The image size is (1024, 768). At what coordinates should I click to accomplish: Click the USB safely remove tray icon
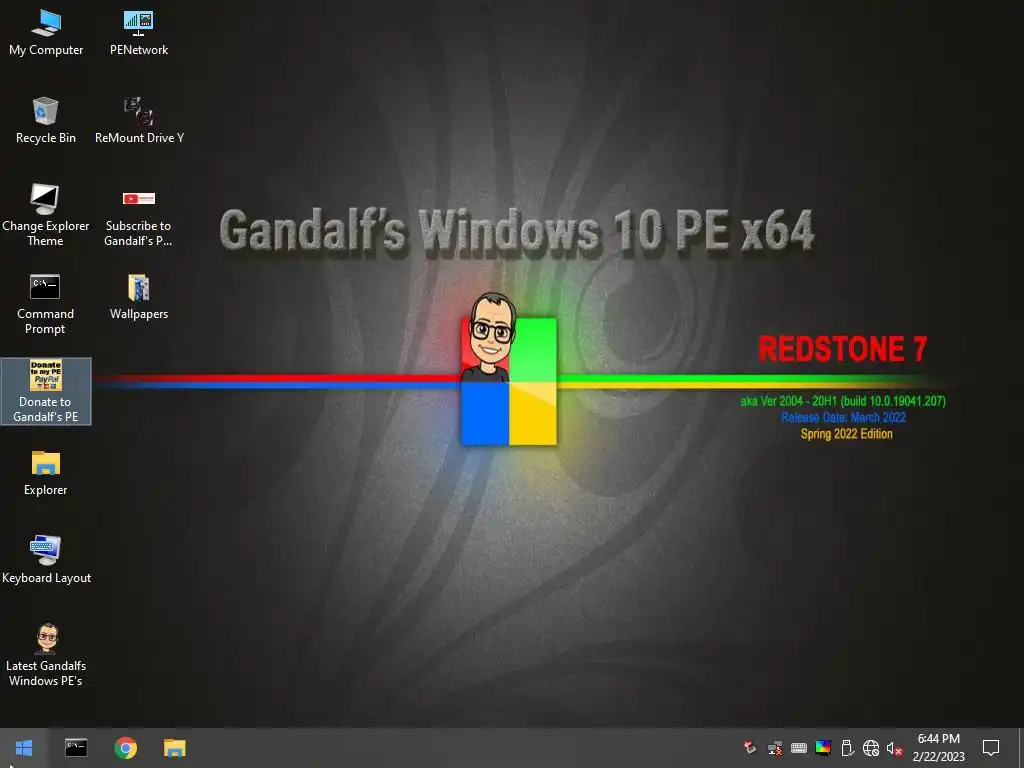[x=847, y=748]
